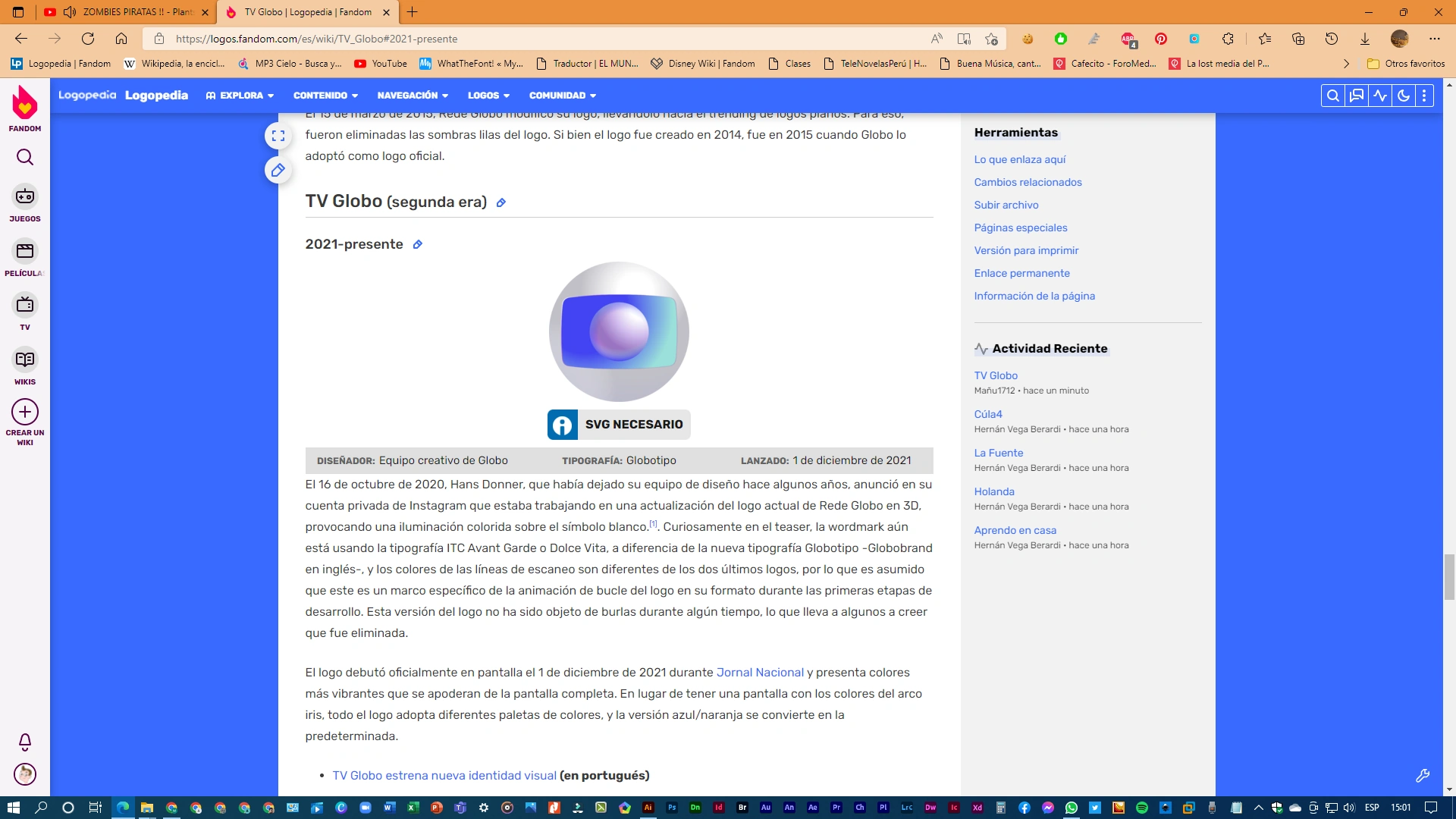Click the Wikis book icon
Image resolution: width=1456 pixels, height=819 pixels.
pyautogui.click(x=25, y=359)
